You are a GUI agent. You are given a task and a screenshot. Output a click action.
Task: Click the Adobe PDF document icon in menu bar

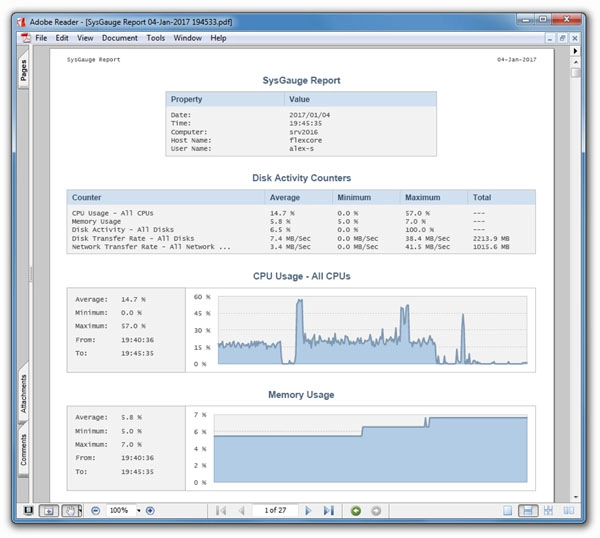[26, 38]
